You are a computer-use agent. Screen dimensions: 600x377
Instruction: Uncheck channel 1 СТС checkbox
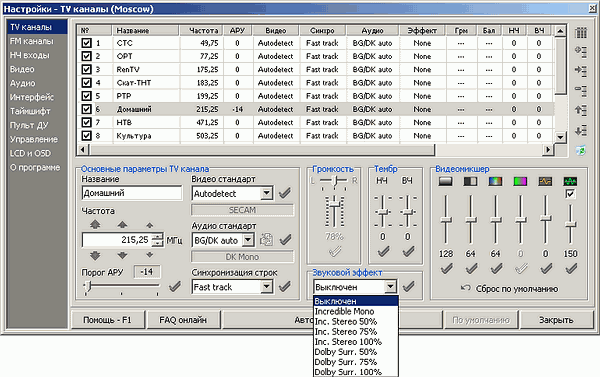coord(86,43)
